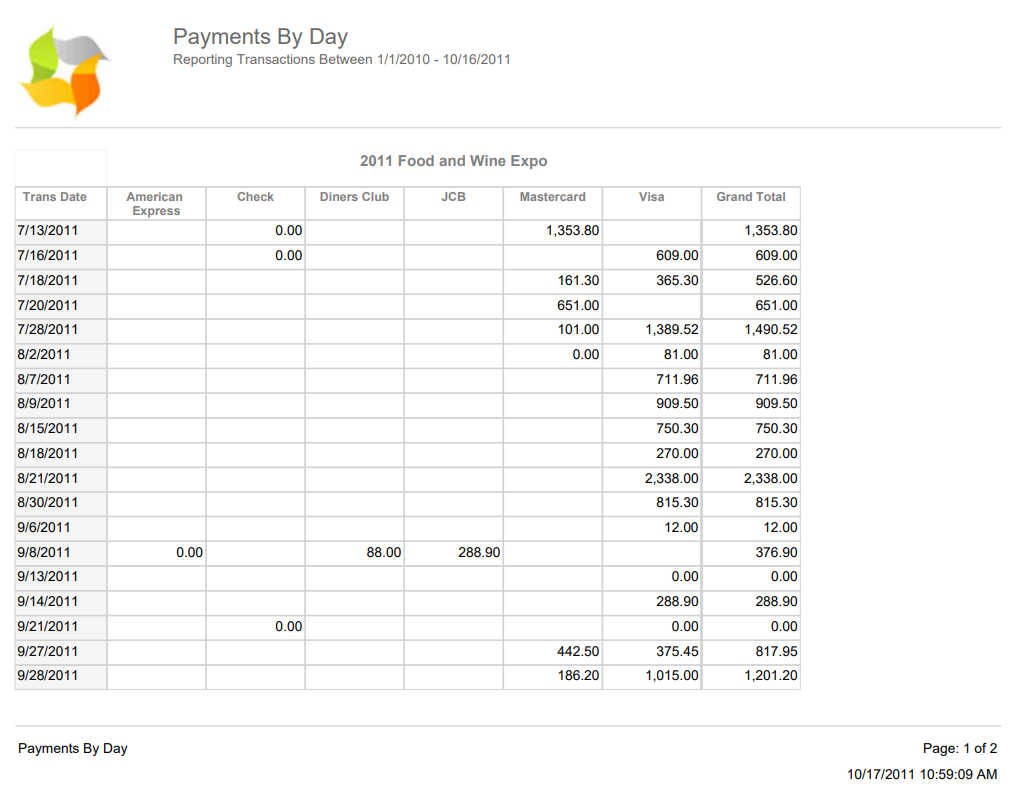Select the JCB column header
Viewport: 1022px width, 794px height.
pyautogui.click(x=453, y=198)
